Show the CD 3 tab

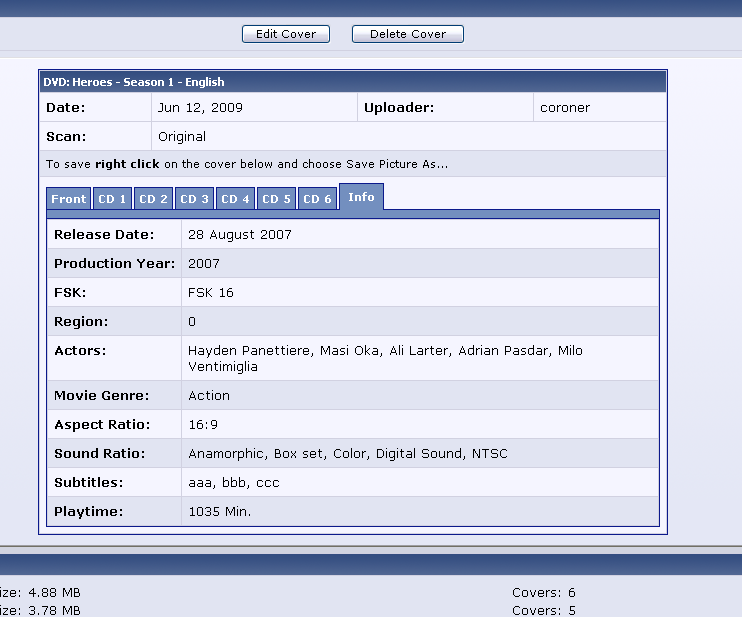click(194, 199)
